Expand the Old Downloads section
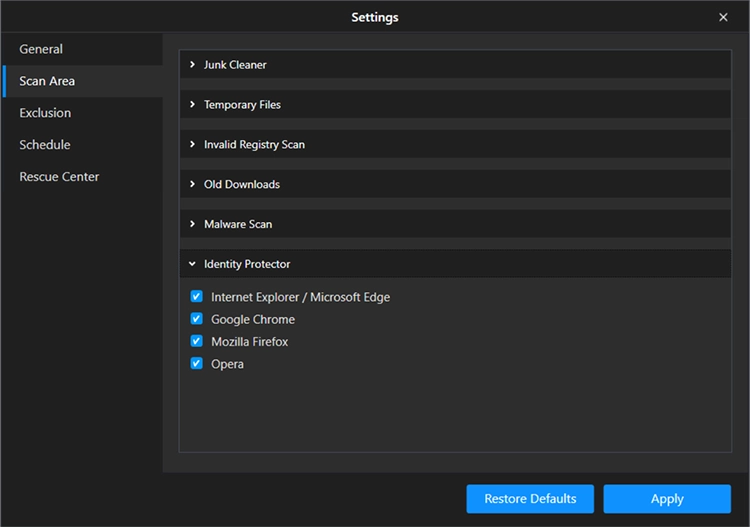Image resolution: width=750 pixels, height=527 pixels. coord(241,185)
